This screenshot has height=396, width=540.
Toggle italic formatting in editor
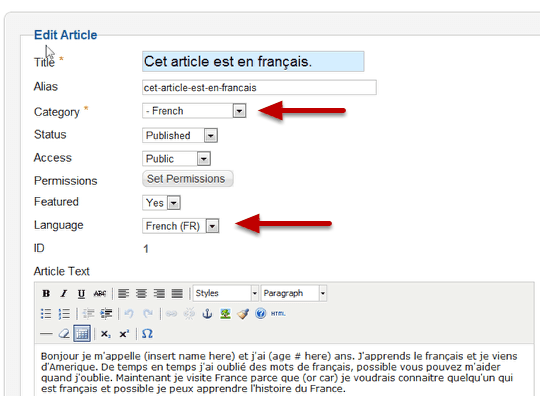64,294
